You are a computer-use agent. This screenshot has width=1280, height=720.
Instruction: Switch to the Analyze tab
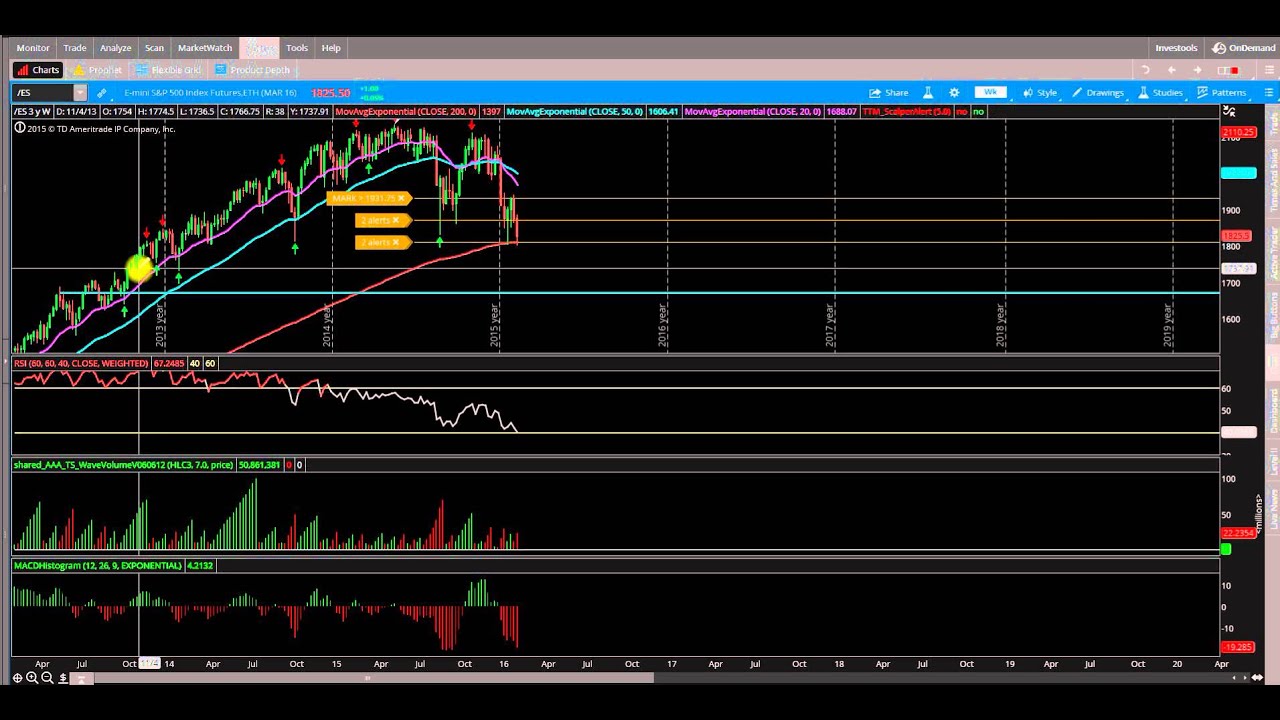point(116,48)
